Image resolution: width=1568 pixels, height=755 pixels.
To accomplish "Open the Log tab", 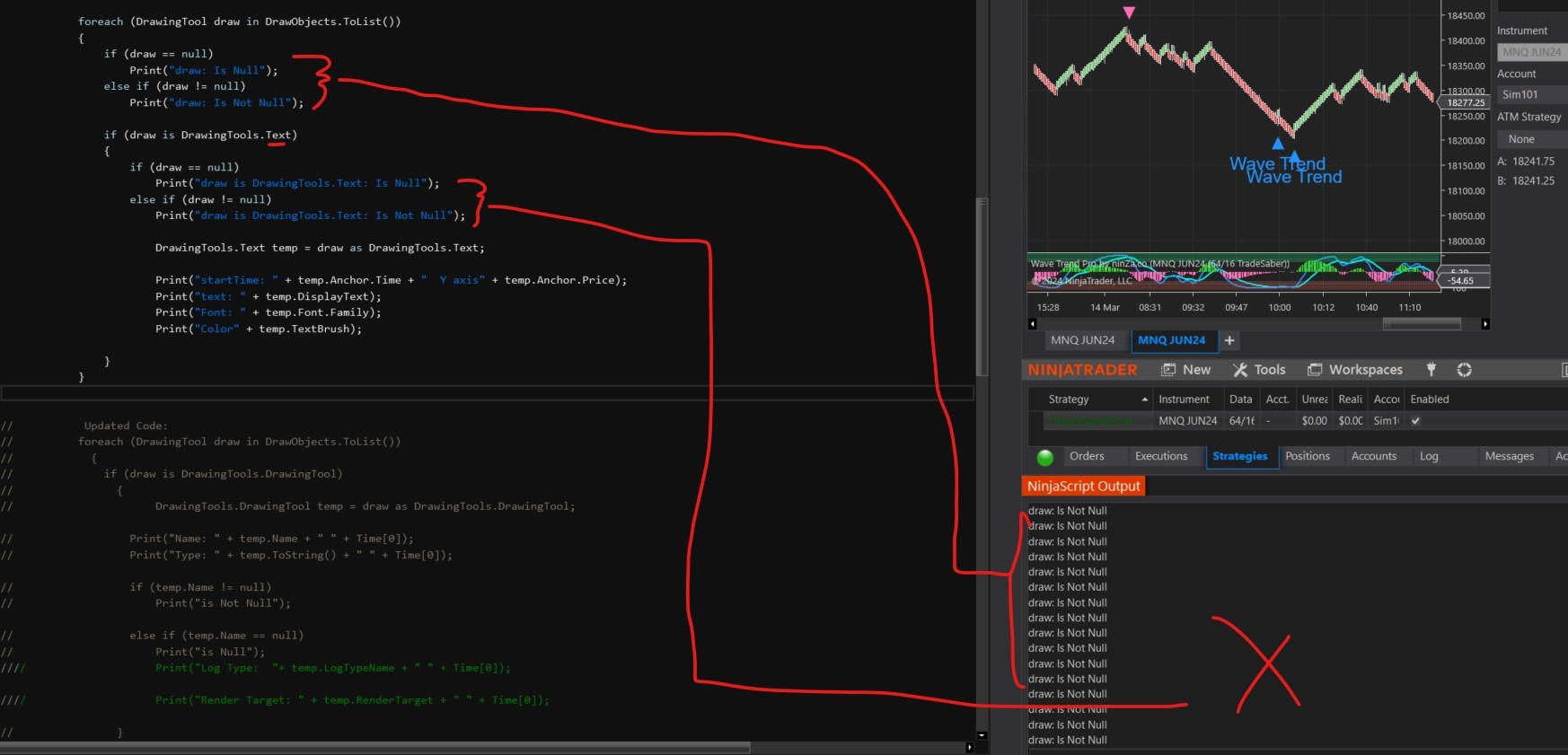I will click(1429, 456).
